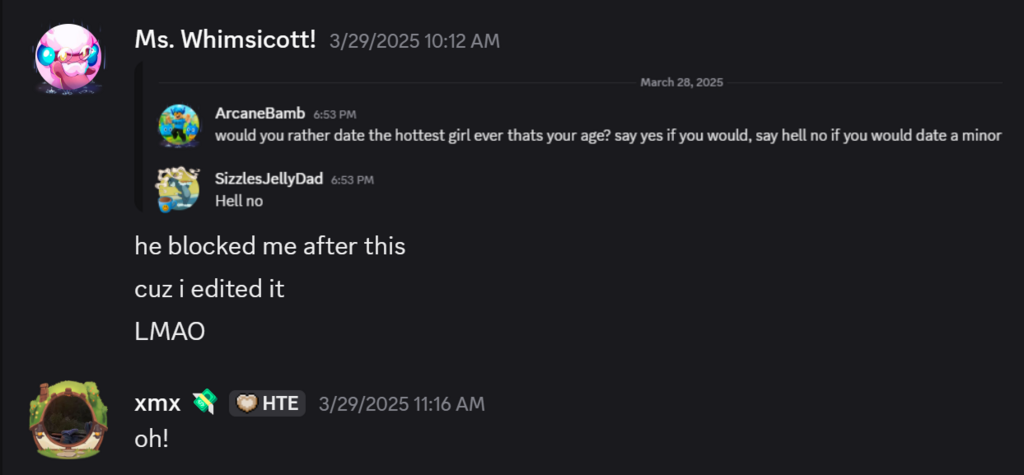Click Ms. Whimsicott's profile avatar
Screen dimensions: 1024x475
68,59
